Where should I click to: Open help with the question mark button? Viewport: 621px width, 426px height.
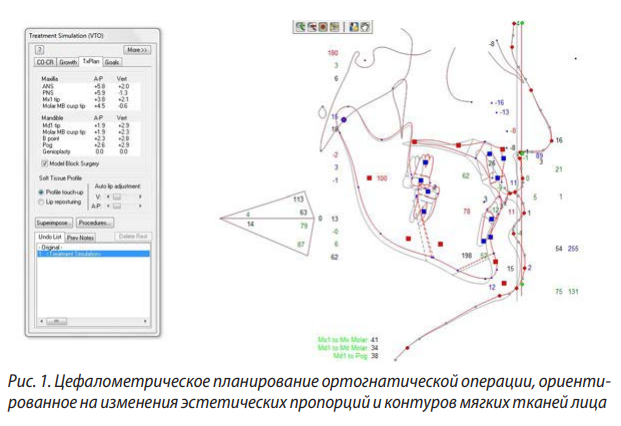tap(39, 49)
